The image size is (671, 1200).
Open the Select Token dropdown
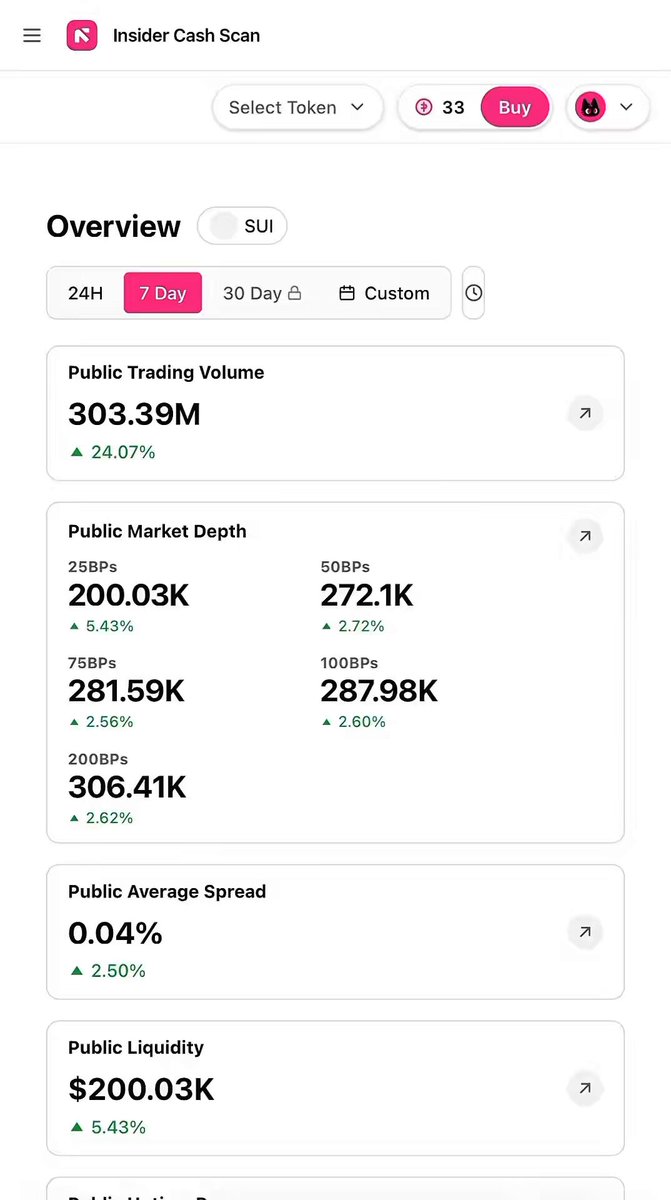[297, 107]
